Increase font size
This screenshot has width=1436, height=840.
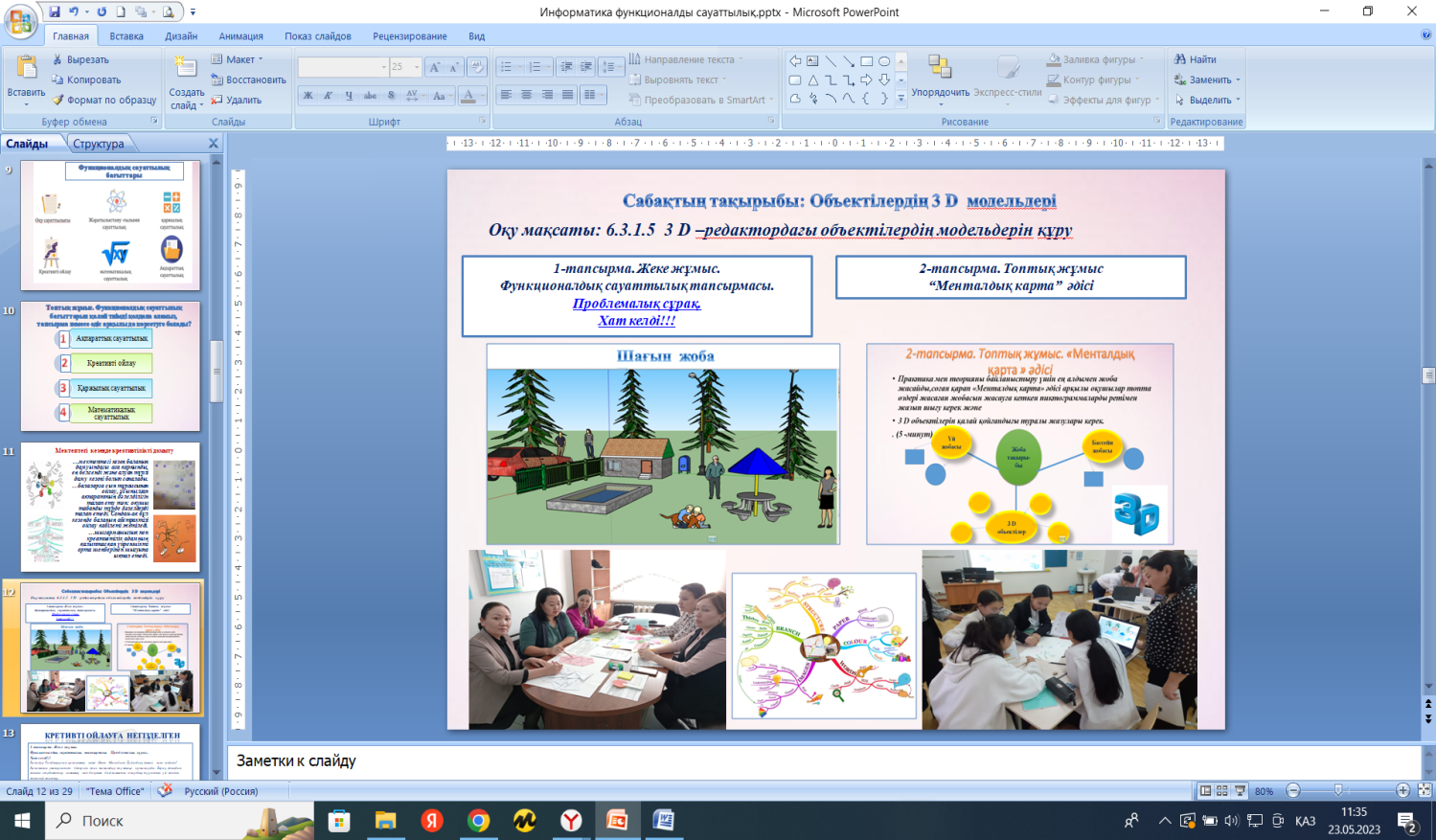[x=435, y=67]
